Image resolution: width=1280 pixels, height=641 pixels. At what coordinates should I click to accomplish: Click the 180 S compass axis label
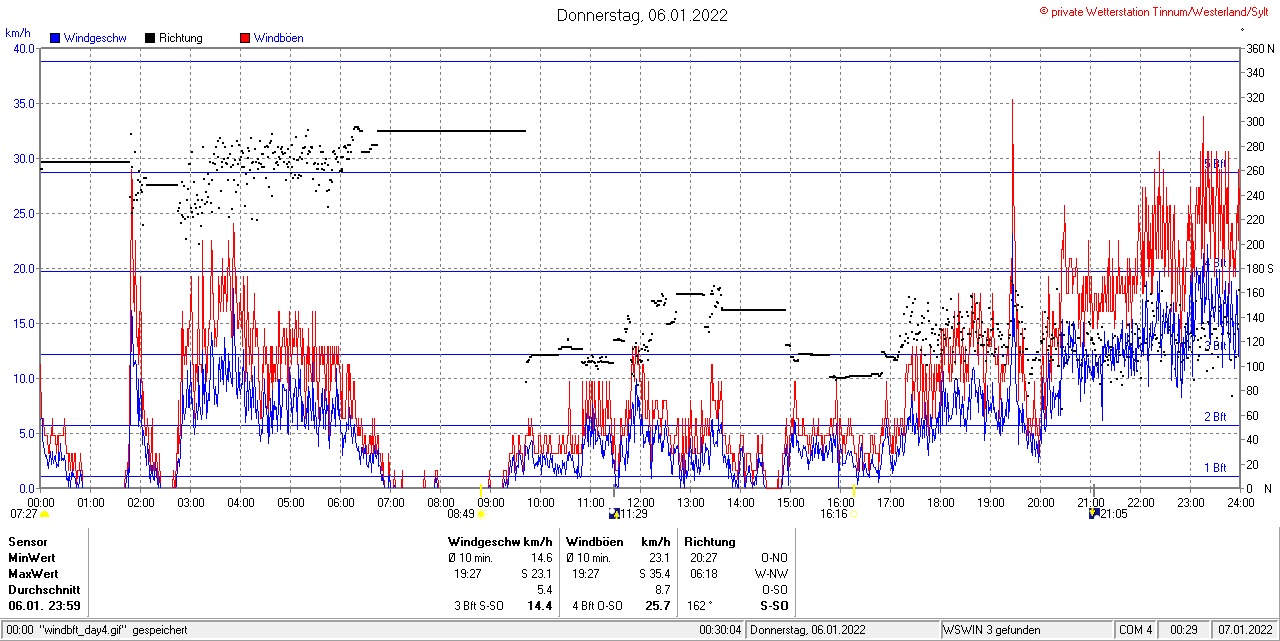pyautogui.click(x=1260, y=269)
